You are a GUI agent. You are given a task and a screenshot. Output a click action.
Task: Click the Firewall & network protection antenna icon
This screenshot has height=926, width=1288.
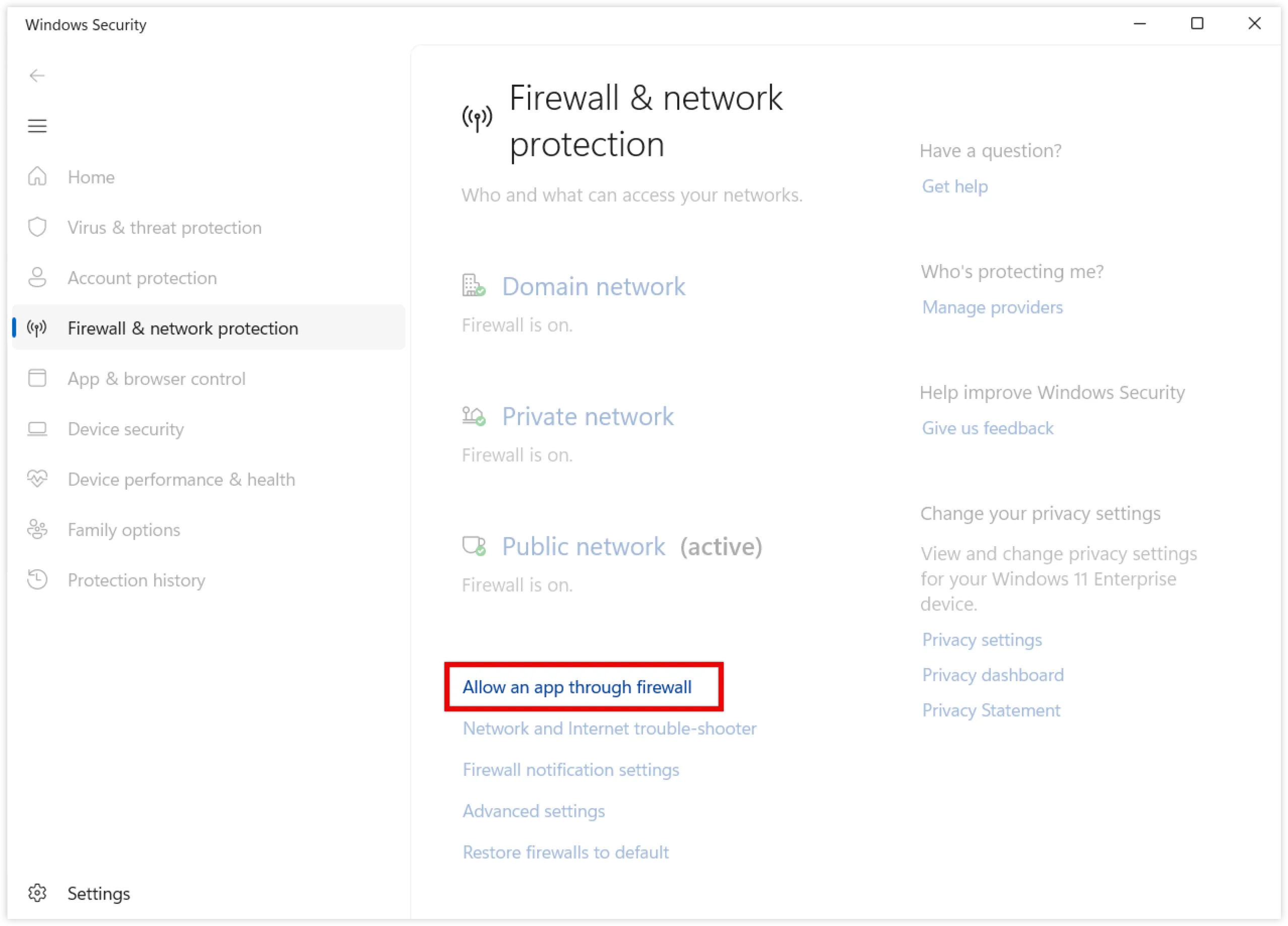37,327
